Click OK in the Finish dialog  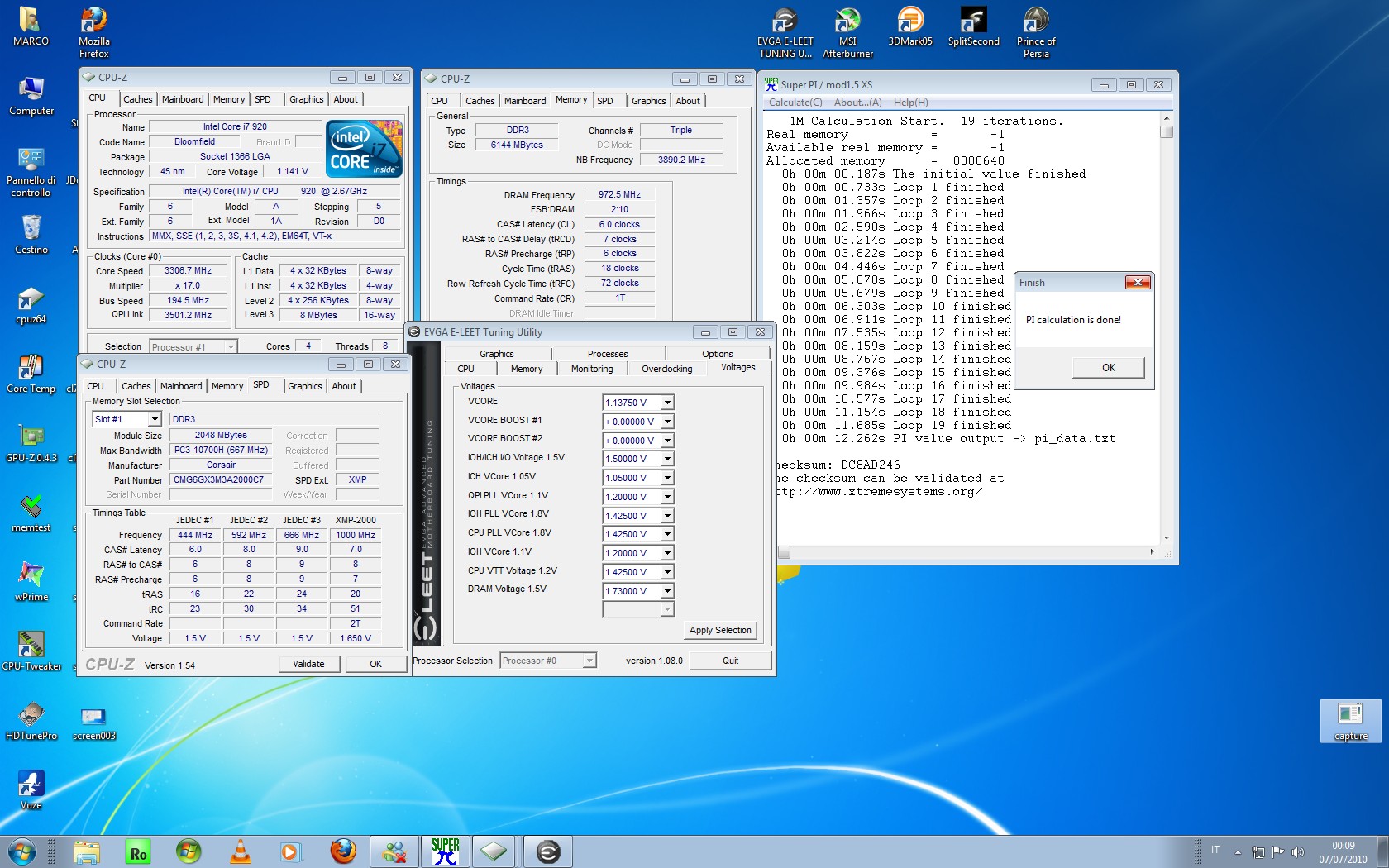tap(1109, 368)
